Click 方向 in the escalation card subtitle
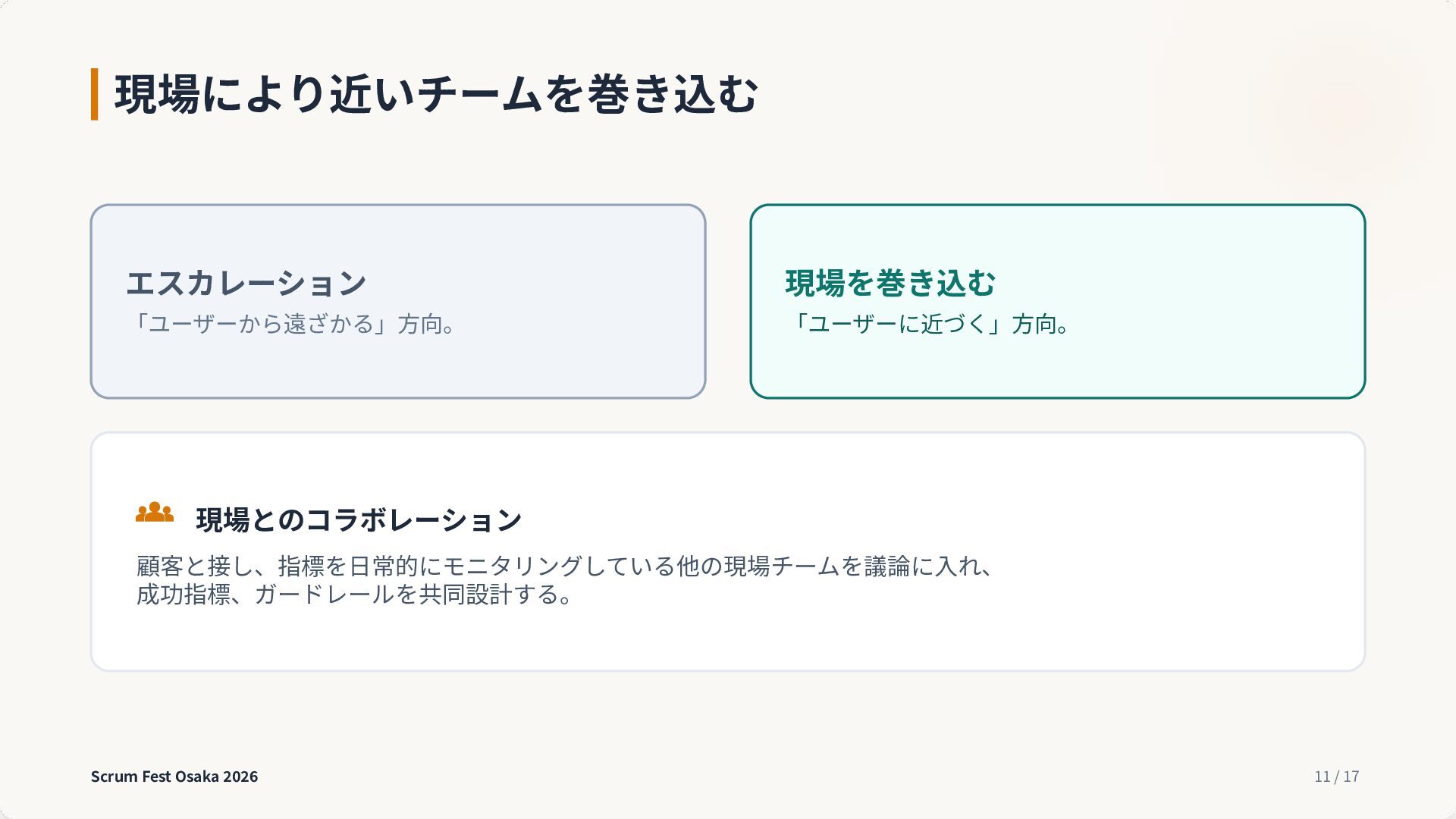 pyautogui.click(x=420, y=325)
